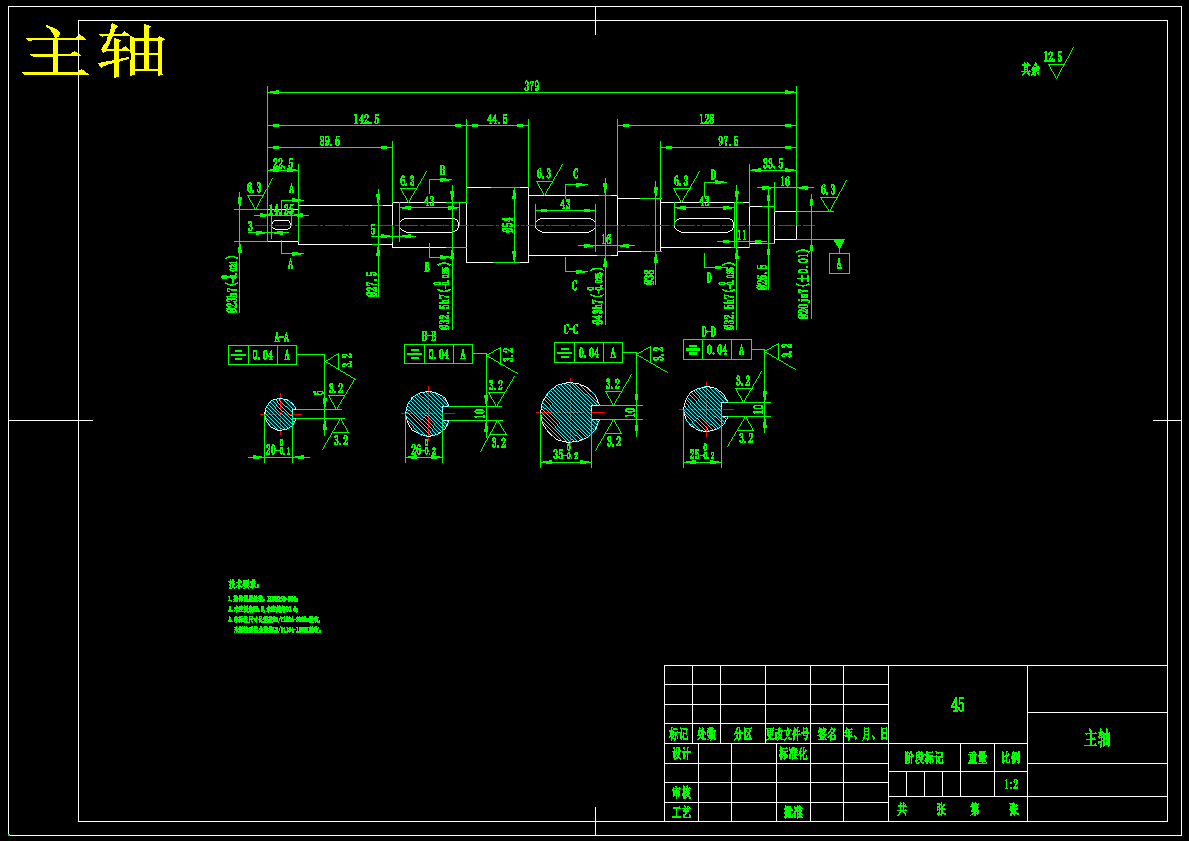Click the Ø54 diameter label

click(509, 225)
